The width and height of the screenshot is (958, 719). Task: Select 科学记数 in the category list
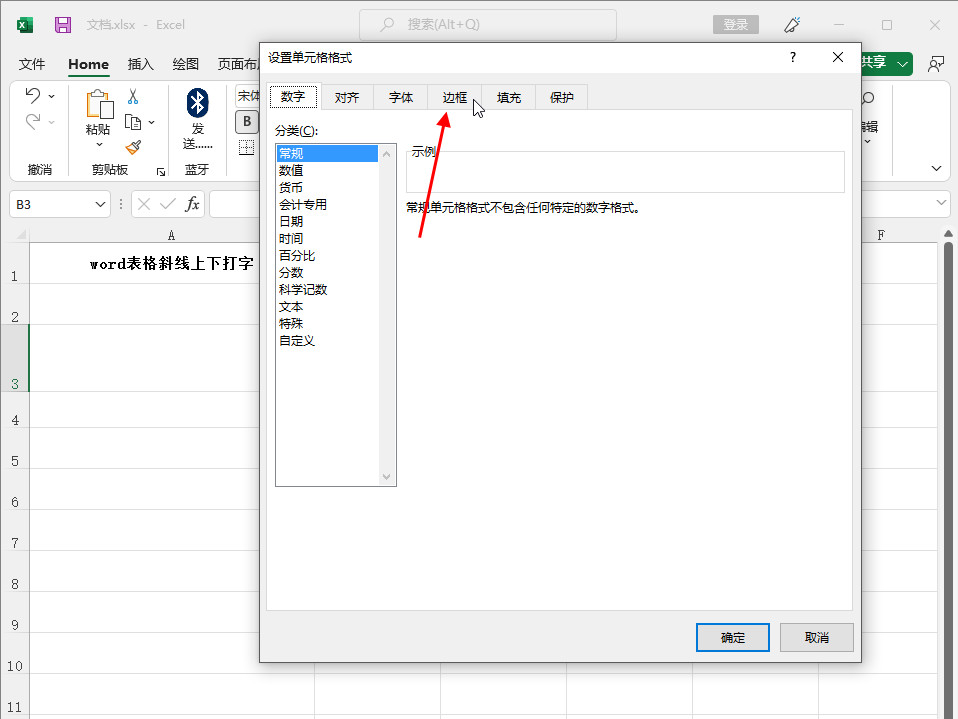click(327, 290)
